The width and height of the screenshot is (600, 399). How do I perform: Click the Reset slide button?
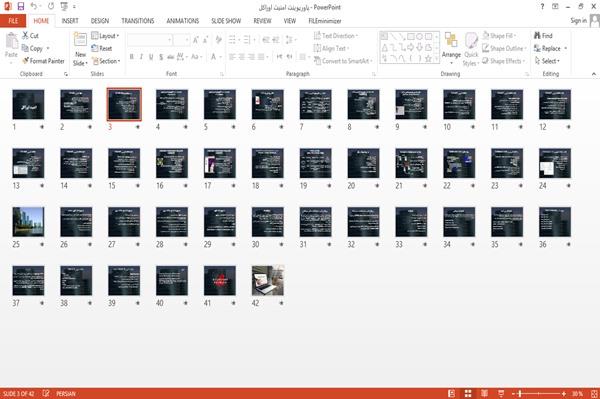tap(102, 48)
